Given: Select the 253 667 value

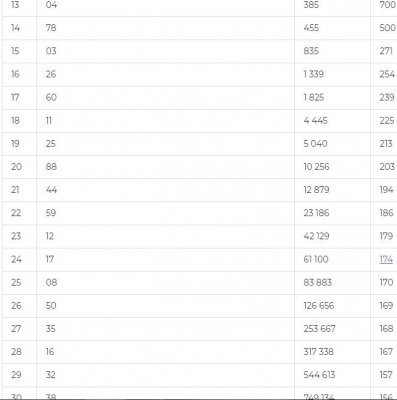Looking at the screenshot, I should pyautogui.click(x=319, y=329).
